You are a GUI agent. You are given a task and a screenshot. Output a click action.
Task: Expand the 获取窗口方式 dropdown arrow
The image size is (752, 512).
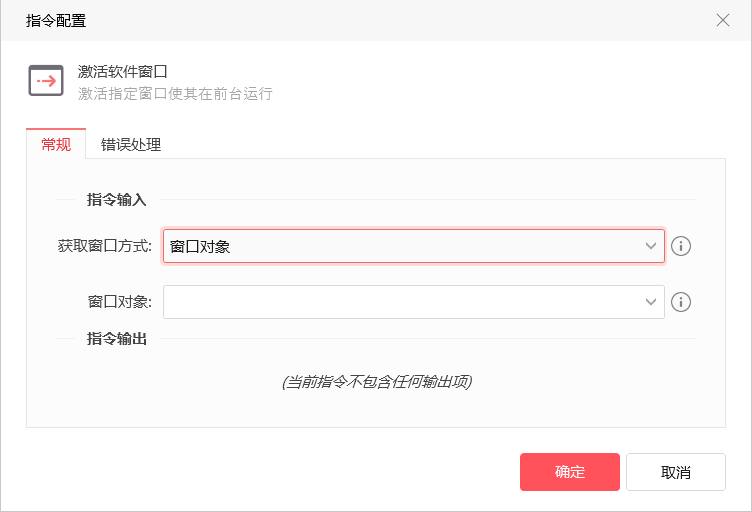(x=651, y=245)
